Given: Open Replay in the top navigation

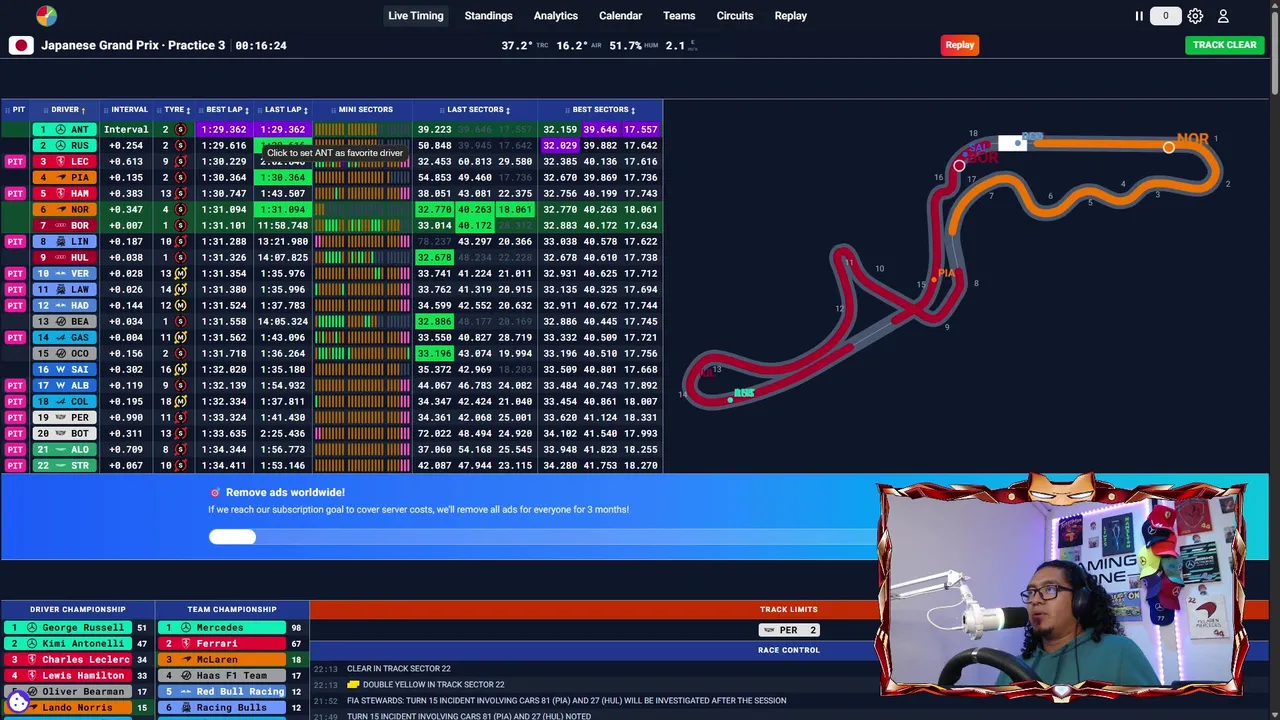Looking at the screenshot, I should pyautogui.click(x=790, y=16).
